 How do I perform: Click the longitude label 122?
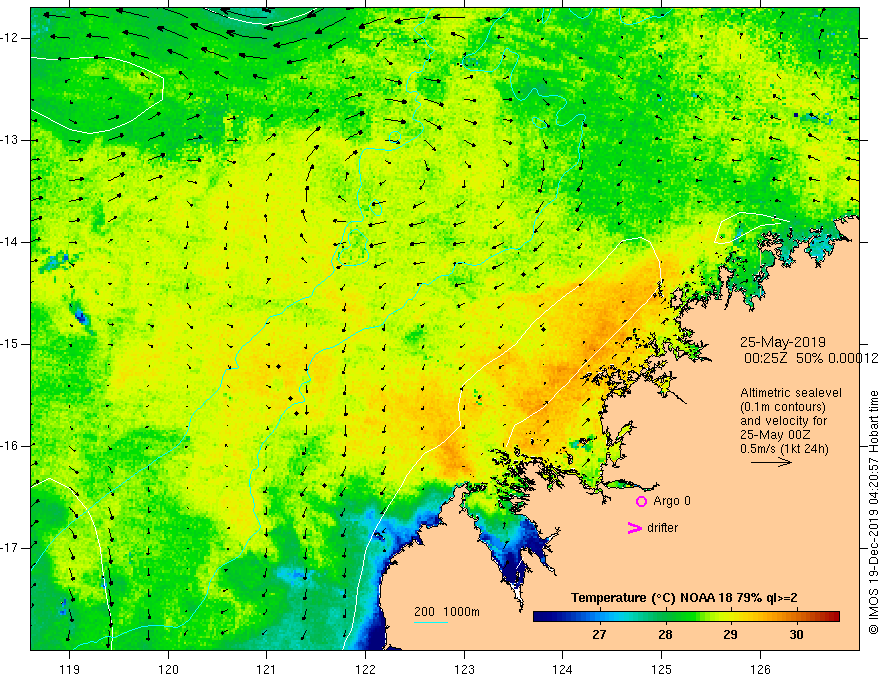(365, 669)
